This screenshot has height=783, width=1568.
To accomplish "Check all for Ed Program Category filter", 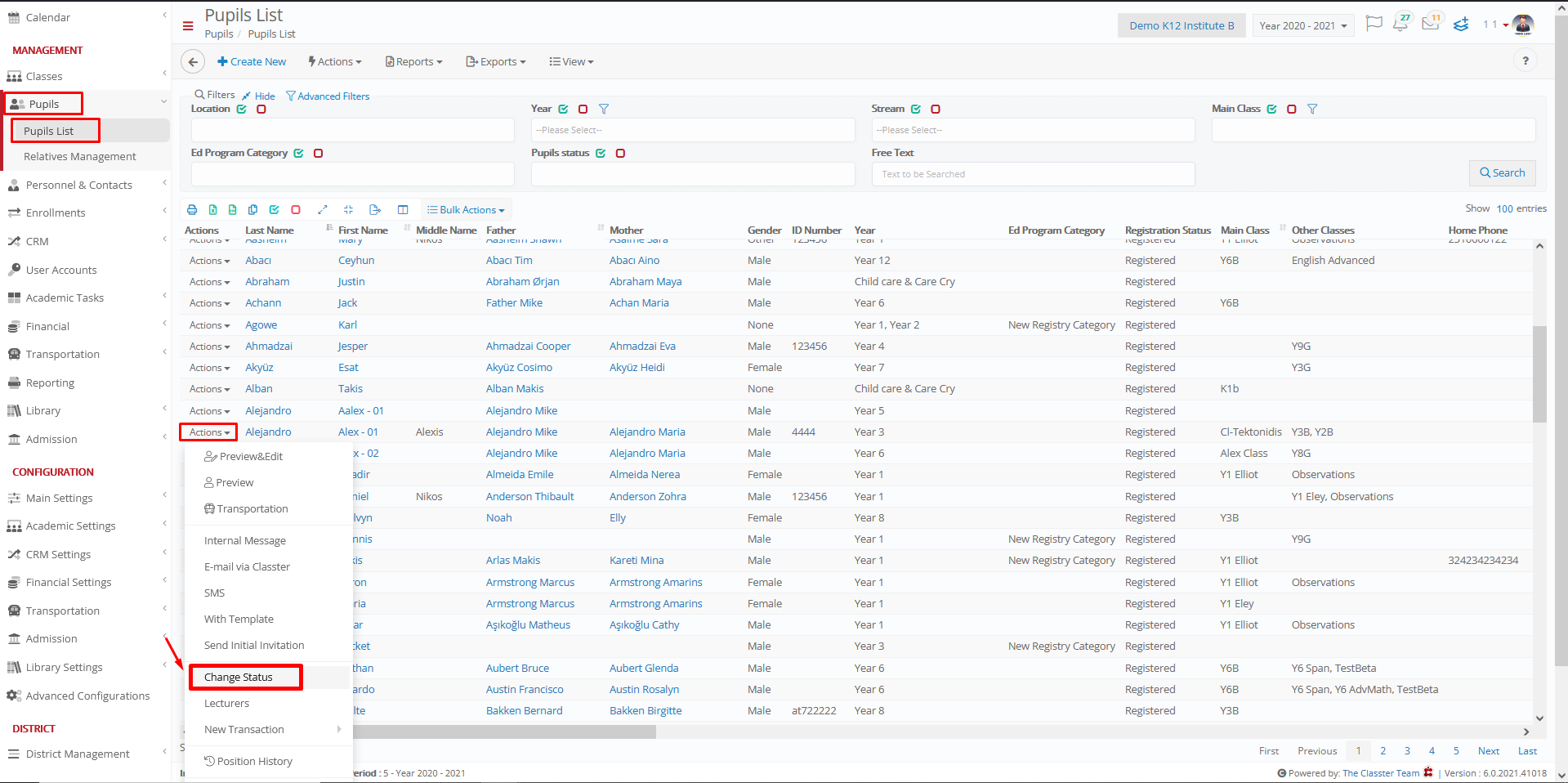I will 298,154.
